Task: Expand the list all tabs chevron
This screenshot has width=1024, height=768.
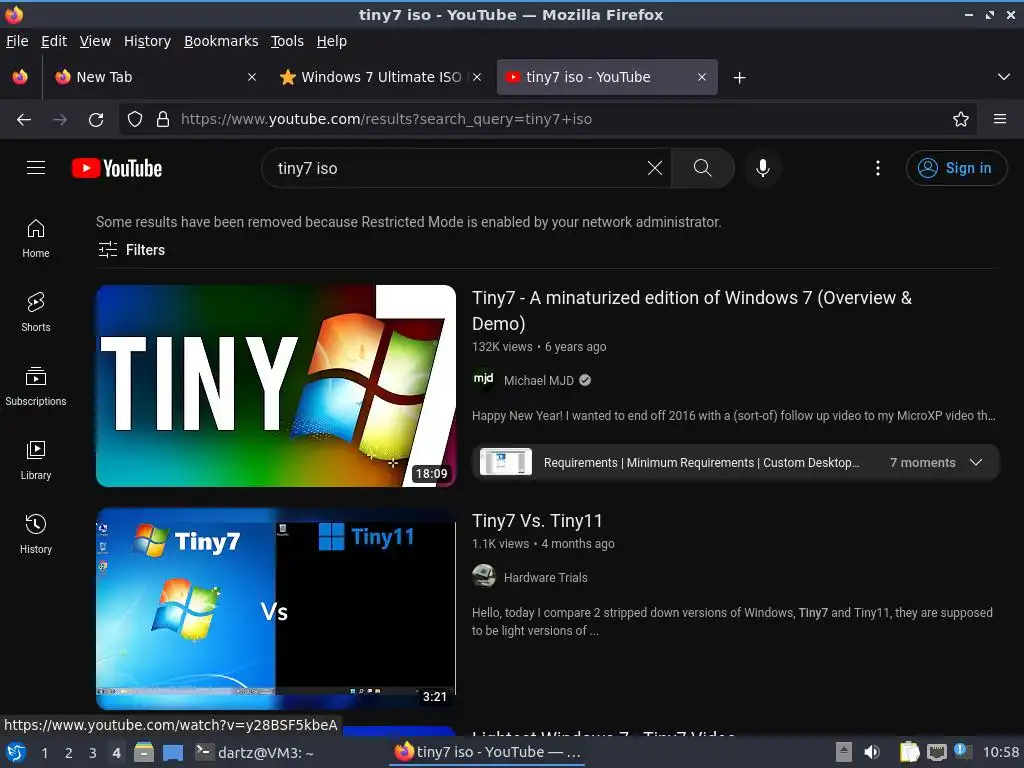Action: point(1004,77)
